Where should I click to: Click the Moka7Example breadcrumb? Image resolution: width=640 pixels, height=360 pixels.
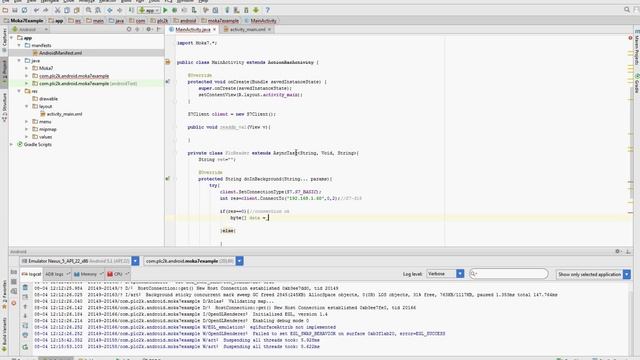pyautogui.click(x=24, y=21)
